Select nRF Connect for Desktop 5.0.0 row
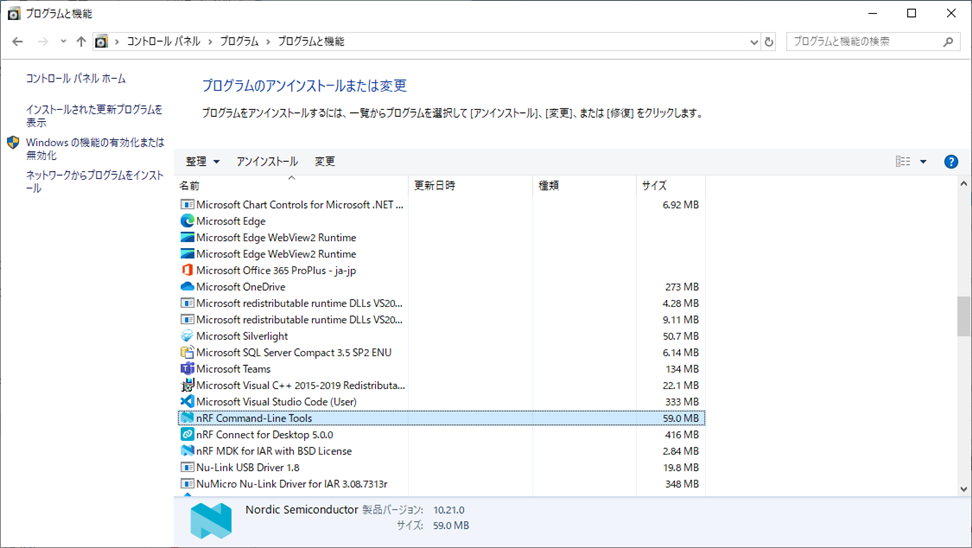This screenshot has height=548, width=972. 441,435
